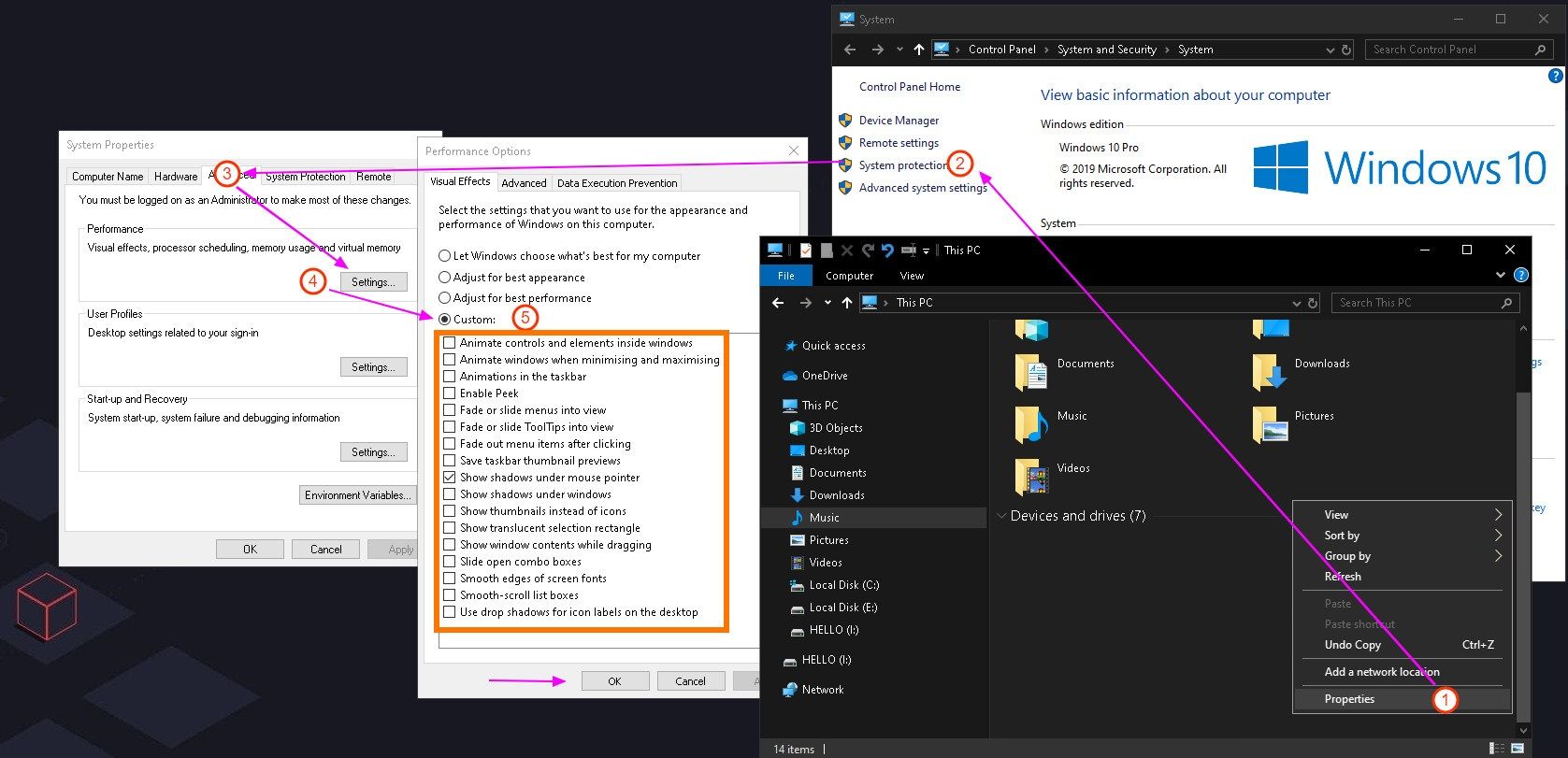
Task: Click grey Redo arrow in This PC quick toolbar
Action: 868,250
